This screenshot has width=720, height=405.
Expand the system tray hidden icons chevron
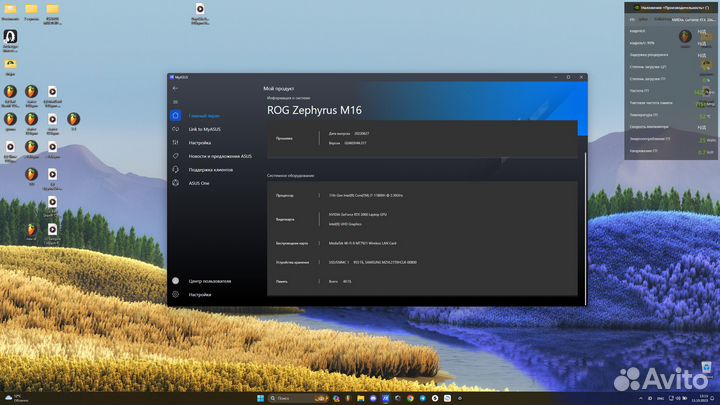[641, 398]
